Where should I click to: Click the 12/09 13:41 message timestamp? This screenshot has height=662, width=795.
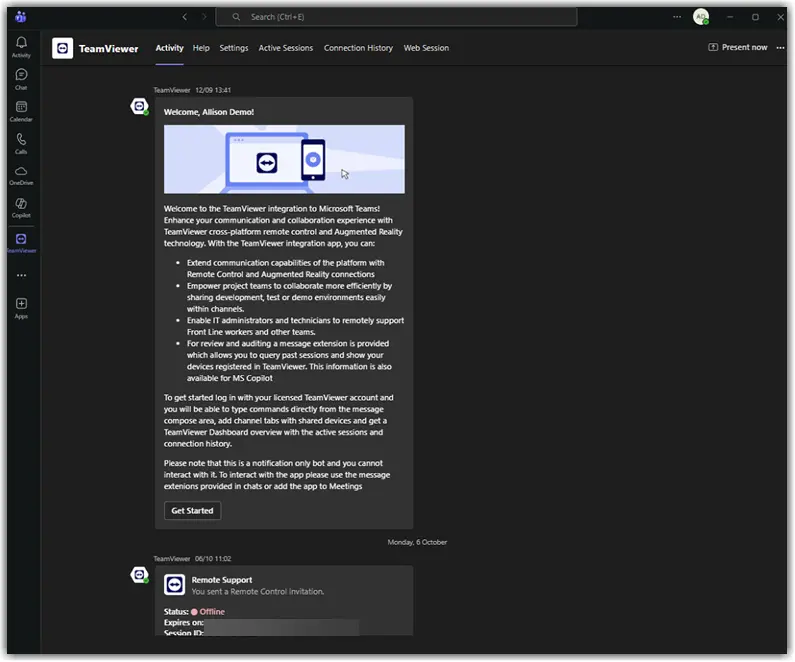pos(213,90)
